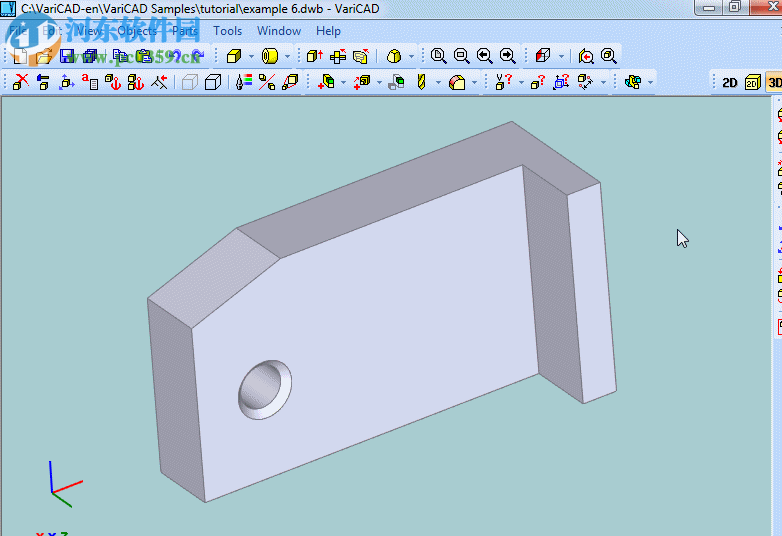Select the countersunk hole on the model
The width and height of the screenshot is (782, 536).
coord(265,389)
